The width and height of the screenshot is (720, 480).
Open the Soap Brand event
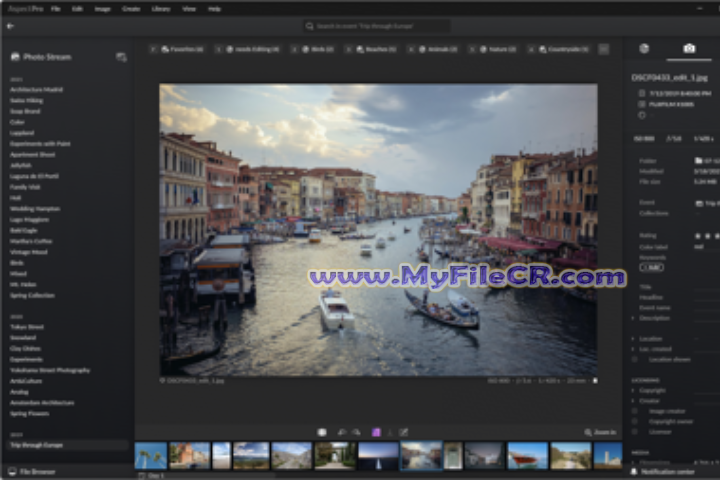(25, 111)
